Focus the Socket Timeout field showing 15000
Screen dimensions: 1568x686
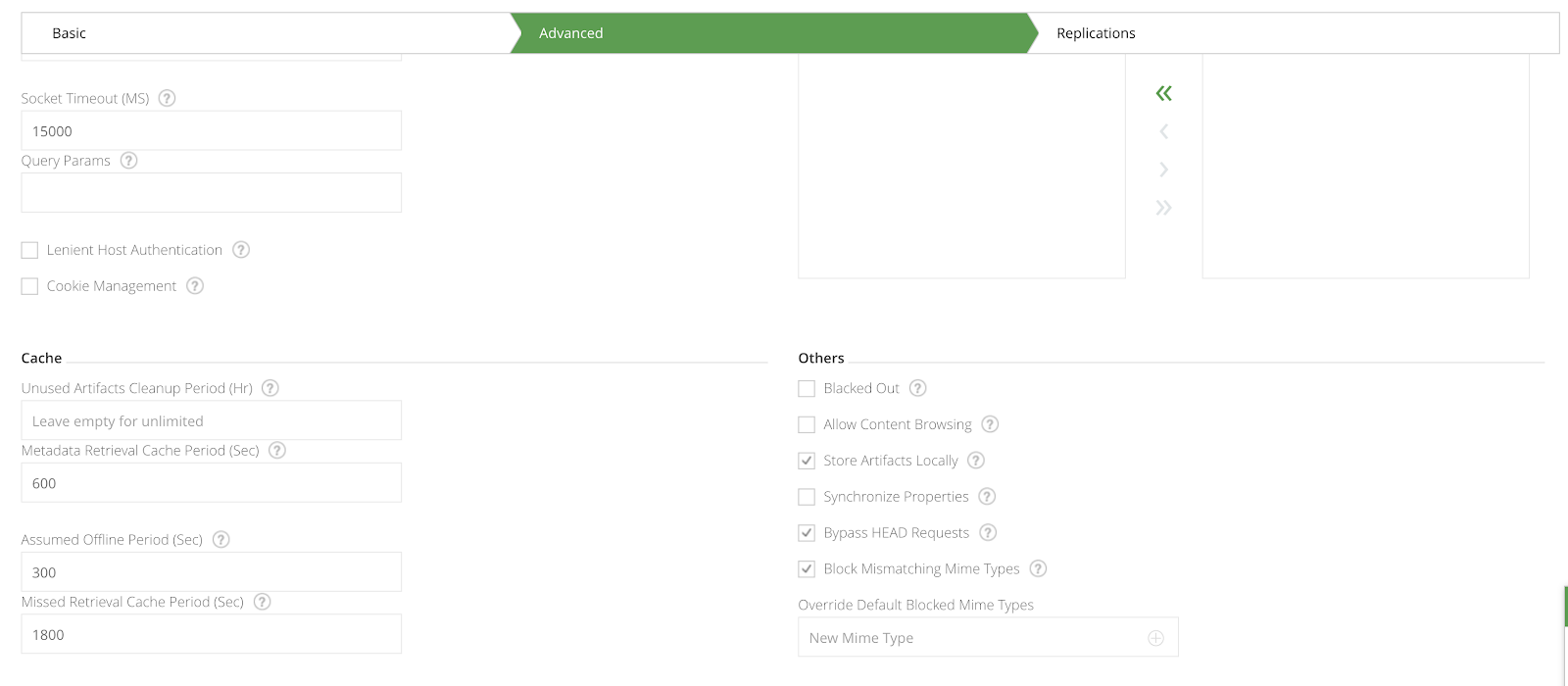(x=212, y=130)
